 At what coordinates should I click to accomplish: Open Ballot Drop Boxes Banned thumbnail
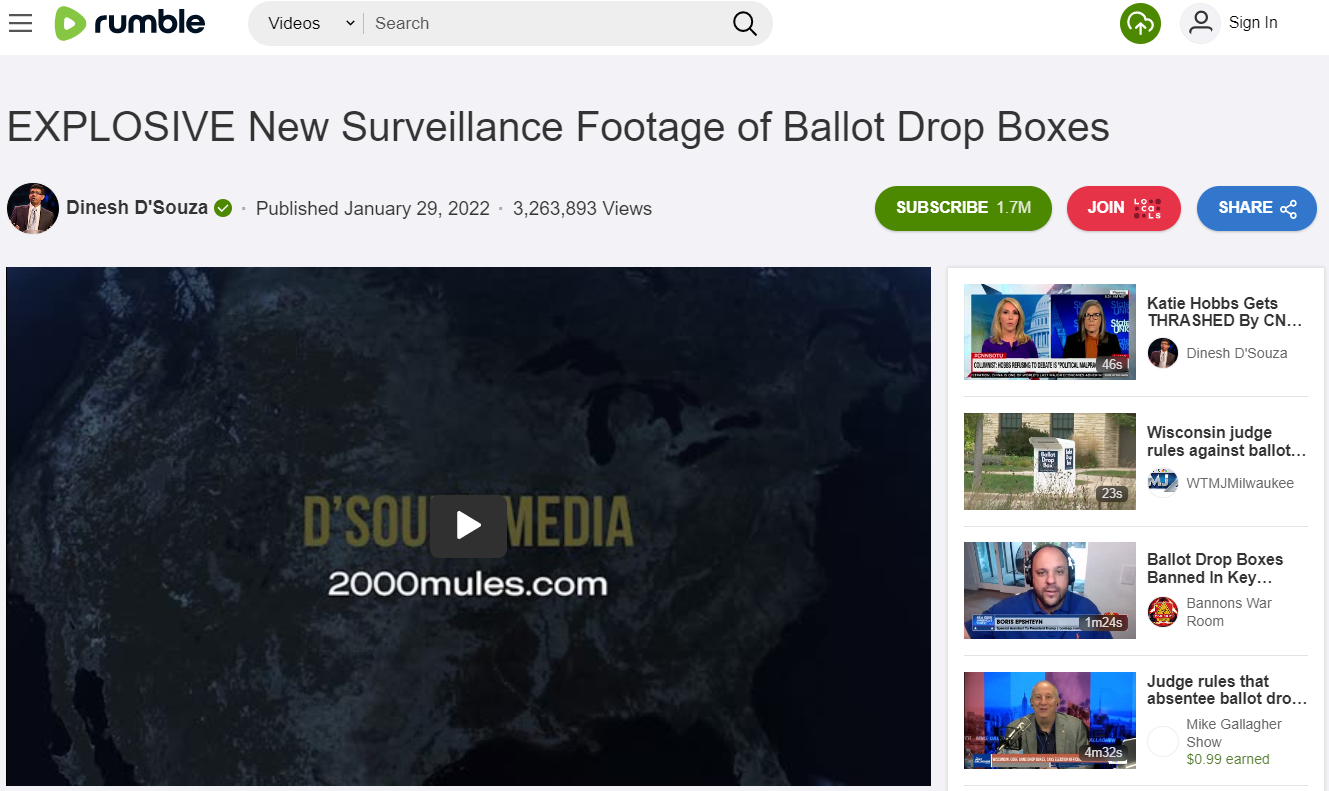[x=1049, y=590]
